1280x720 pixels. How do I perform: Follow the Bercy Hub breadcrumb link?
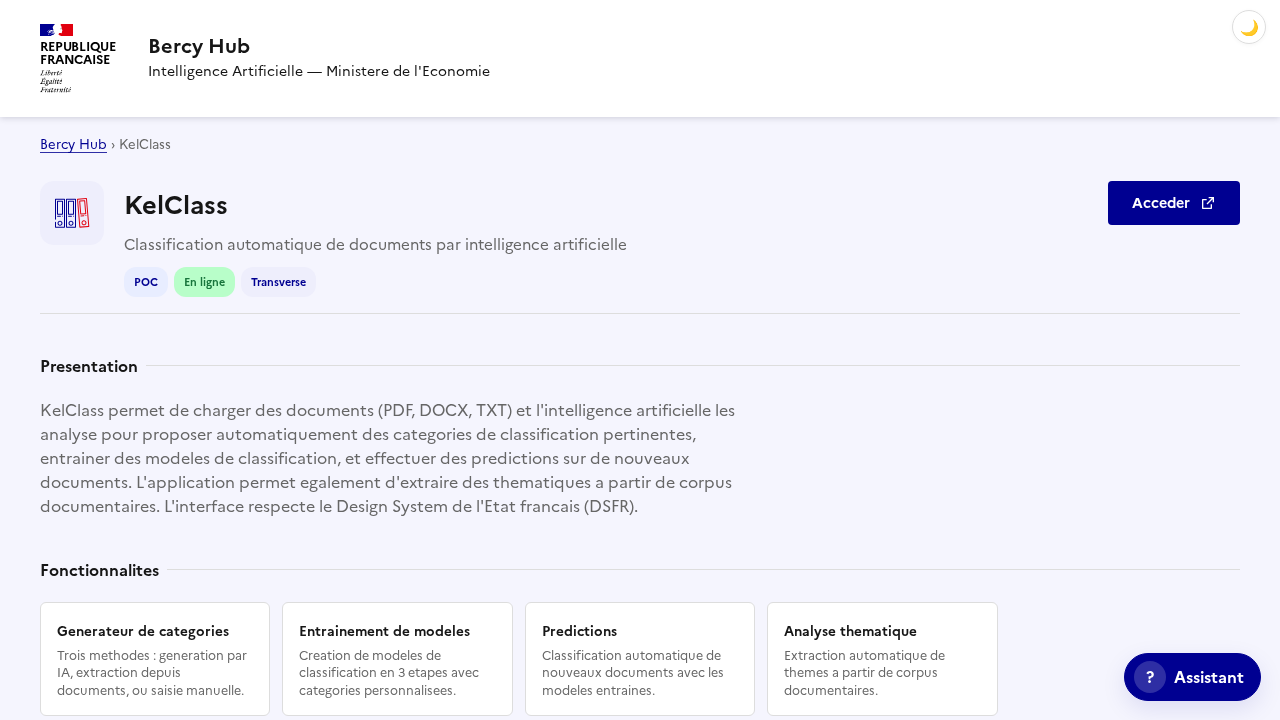[x=73, y=144]
